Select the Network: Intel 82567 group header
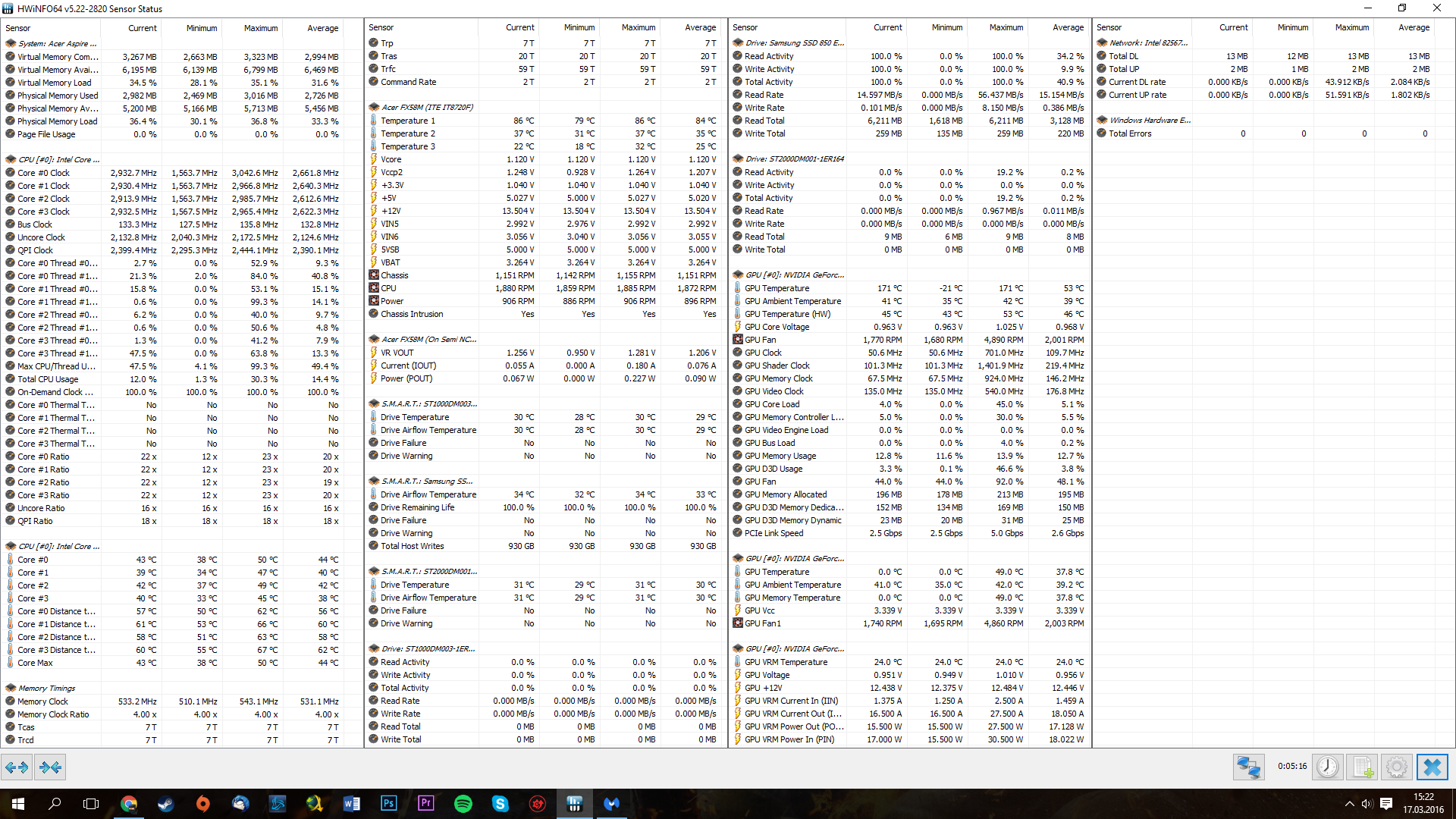Screen dimensions: 1456x819 [1148, 43]
